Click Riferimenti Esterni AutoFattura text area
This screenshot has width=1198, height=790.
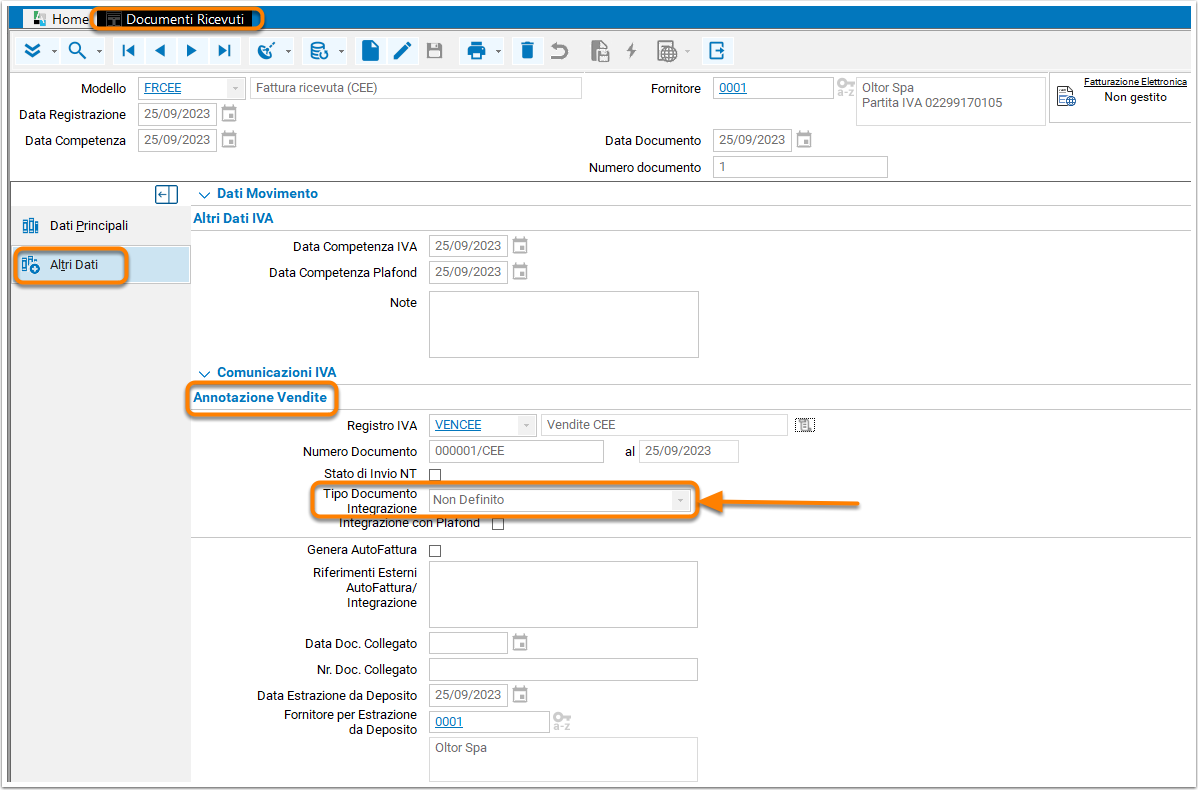[563, 594]
